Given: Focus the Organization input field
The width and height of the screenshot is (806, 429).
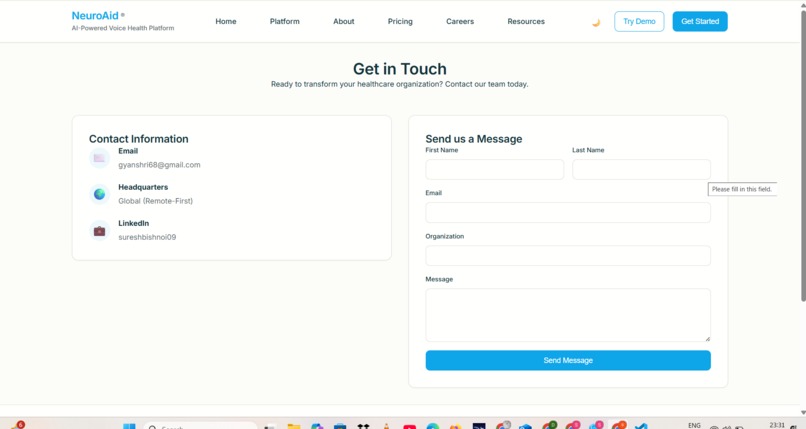Looking at the screenshot, I should point(568,256).
